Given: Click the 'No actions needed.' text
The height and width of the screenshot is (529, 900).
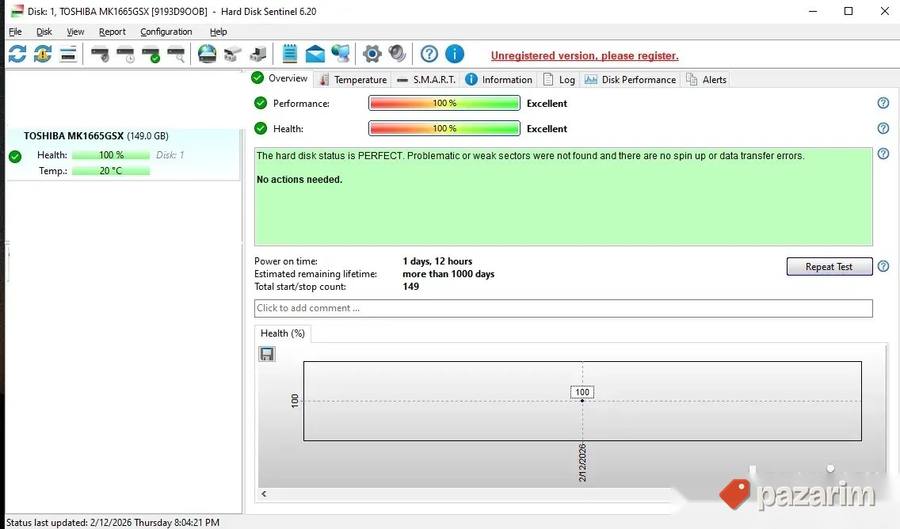Looking at the screenshot, I should coord(299,180).
